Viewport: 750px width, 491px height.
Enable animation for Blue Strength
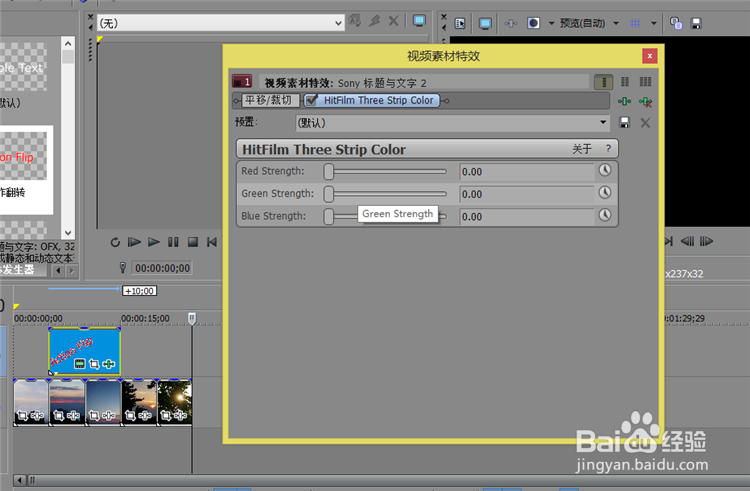[x=605, y=215]
